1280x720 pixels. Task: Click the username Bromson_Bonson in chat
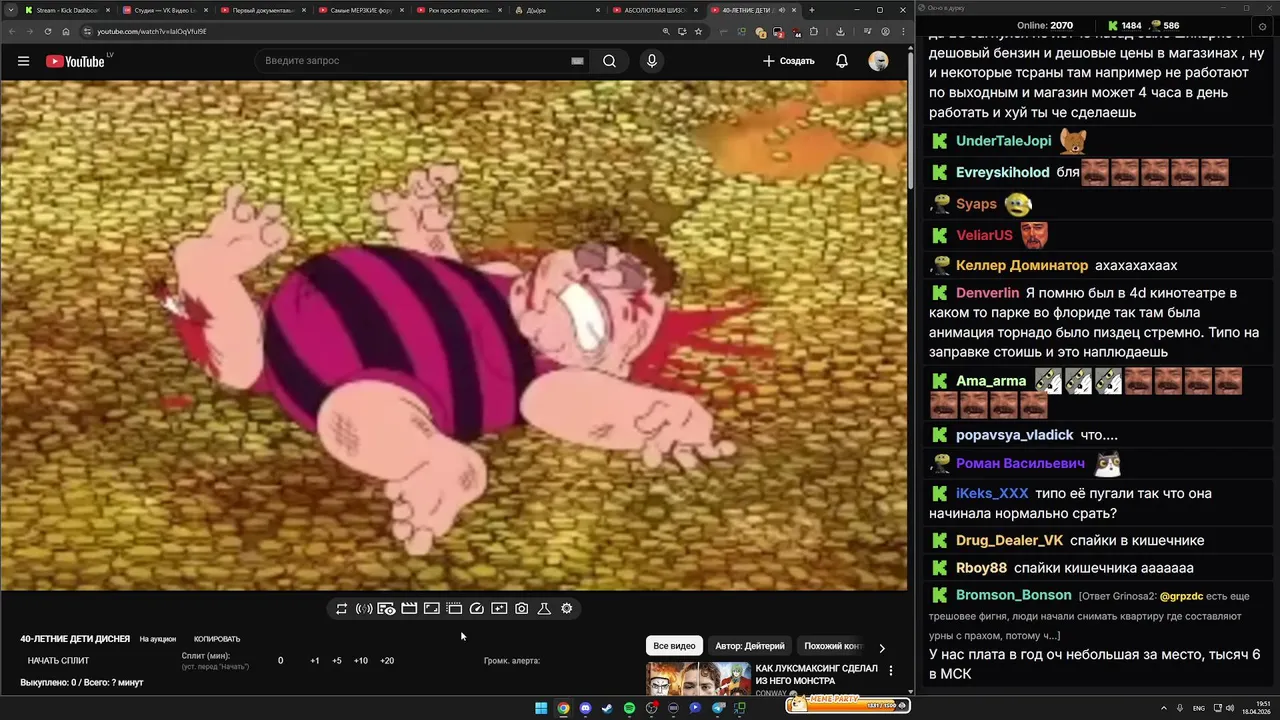[1014, 595]
